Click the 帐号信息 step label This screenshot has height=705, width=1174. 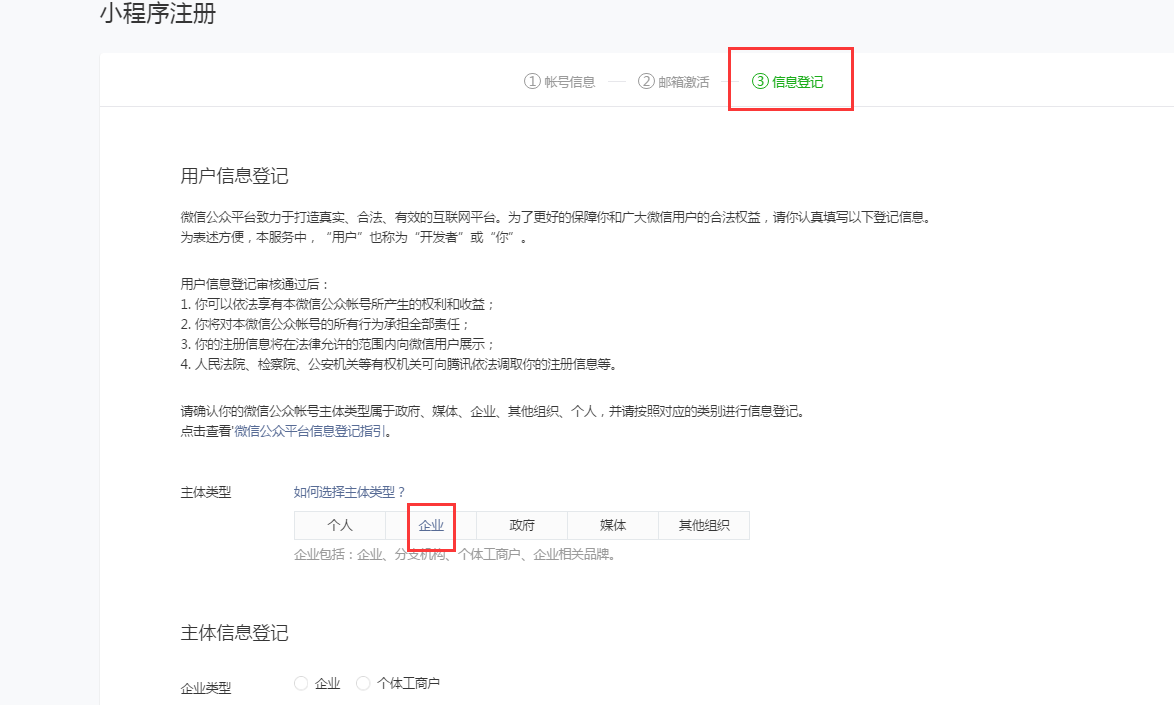point(567,82)
